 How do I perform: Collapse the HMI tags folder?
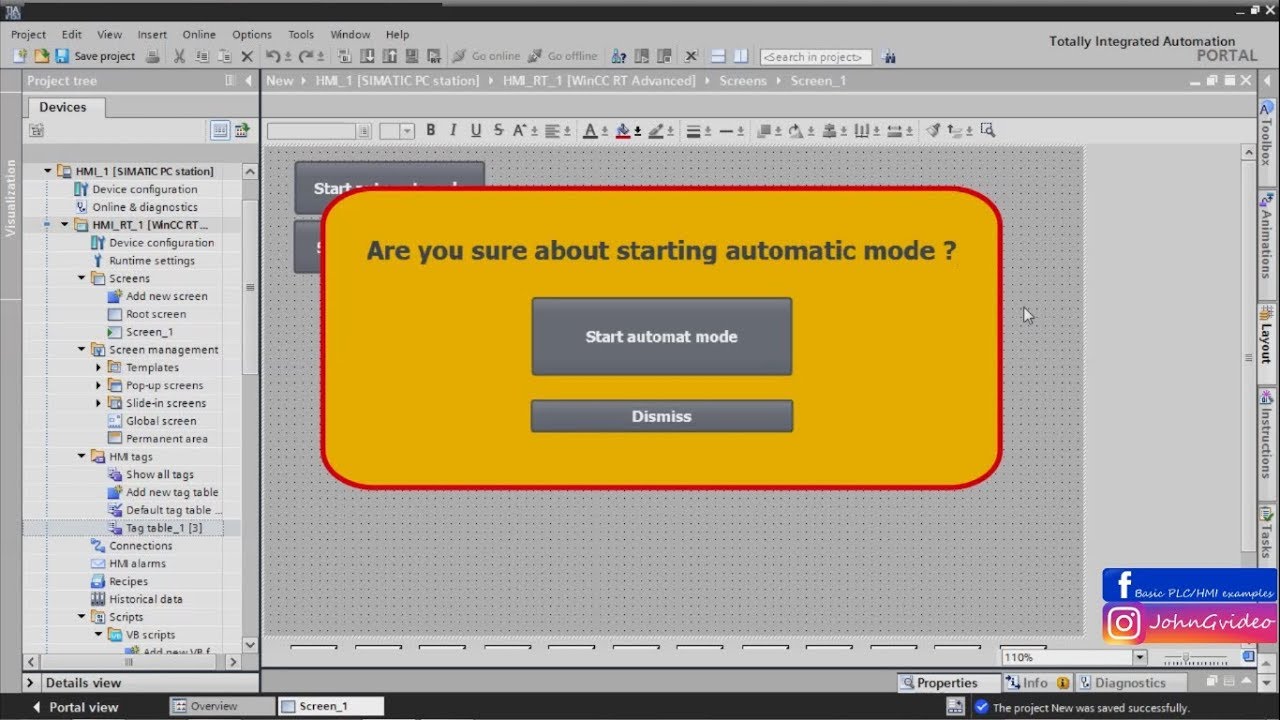pyautogui.click(x=81, y=456)
